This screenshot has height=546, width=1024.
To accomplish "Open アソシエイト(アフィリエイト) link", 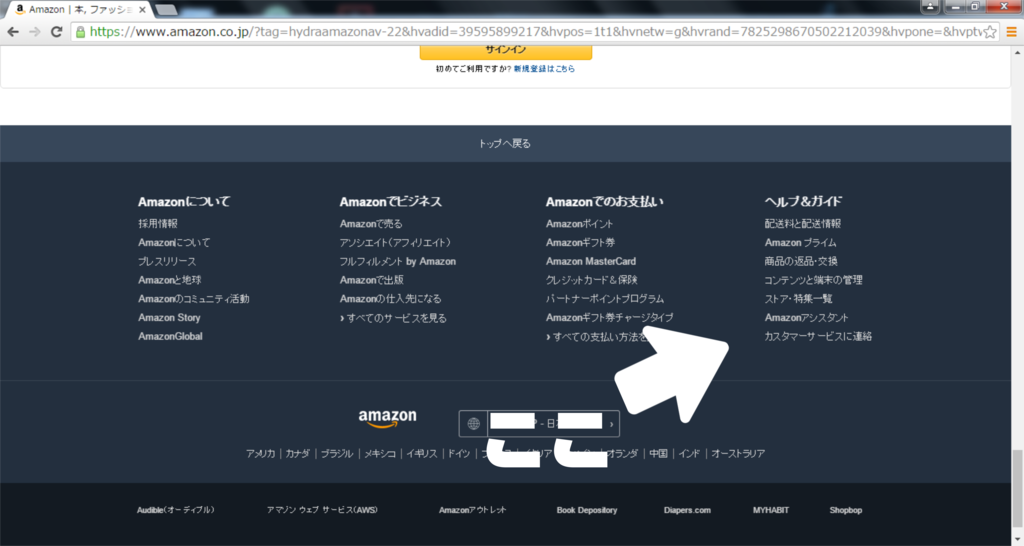I will (395, 242).
